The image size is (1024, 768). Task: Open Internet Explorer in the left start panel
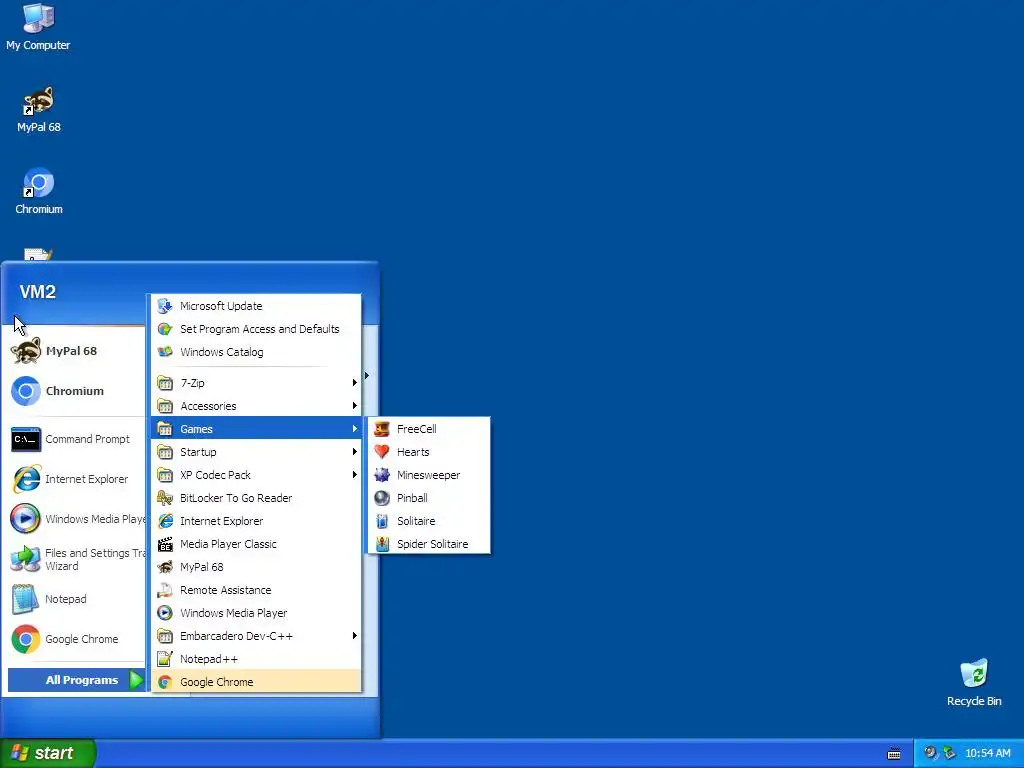(x=75, y=479)
